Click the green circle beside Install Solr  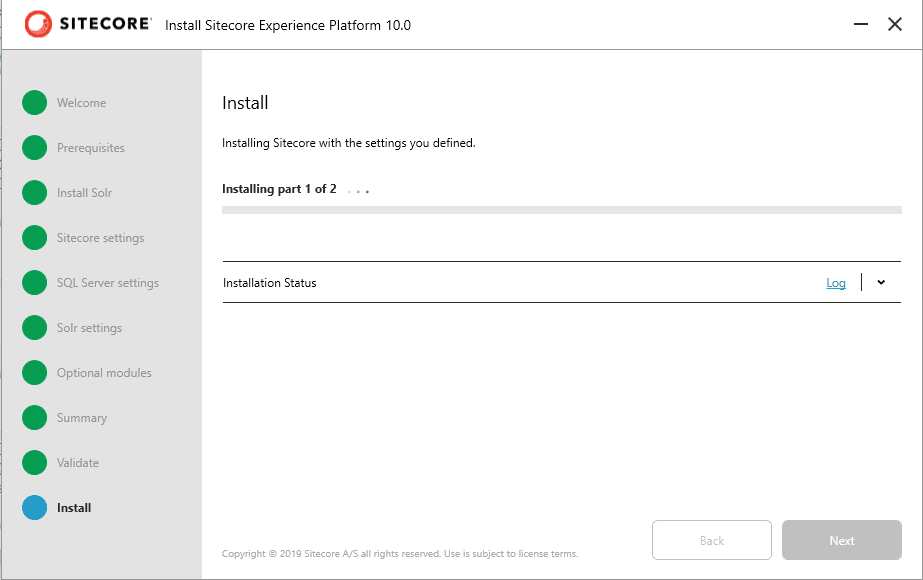point(35,193)
